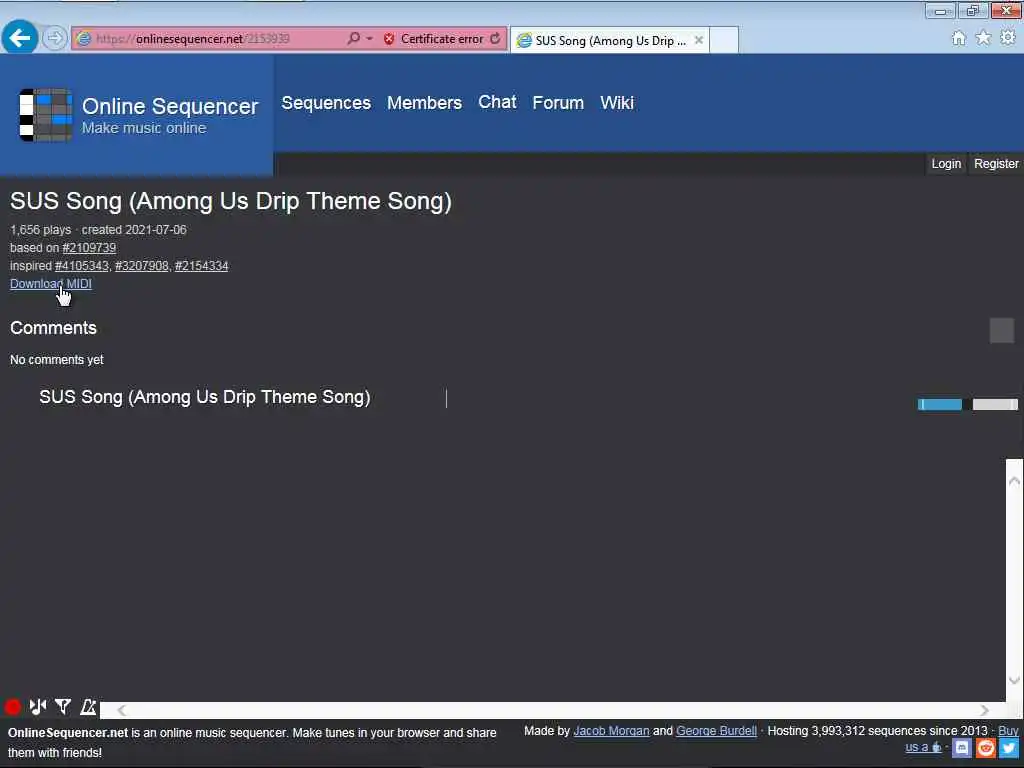Click the blue slider bar in the sequencer
This screenshot has height=768, width=1024.
point(940,405)
